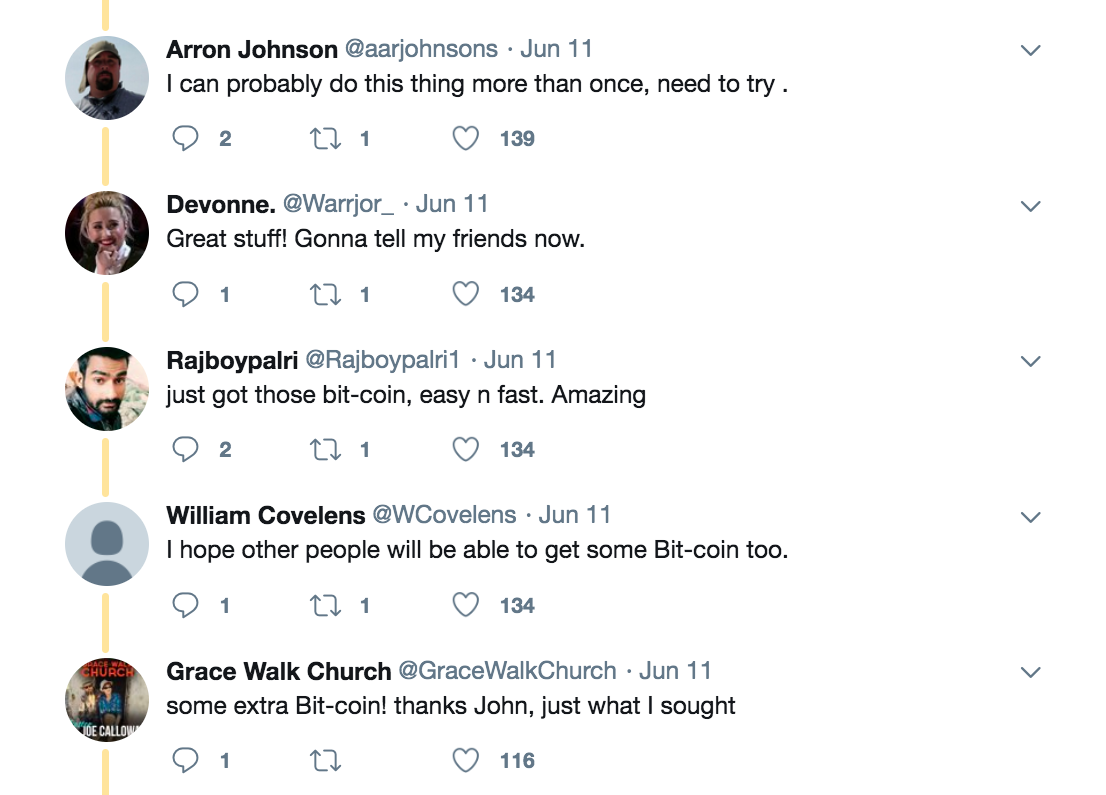Screen dimensions: 1106x795
Task: Retweet Rajboypalri's bit-coin tweet
Action: tap(326, 449)
